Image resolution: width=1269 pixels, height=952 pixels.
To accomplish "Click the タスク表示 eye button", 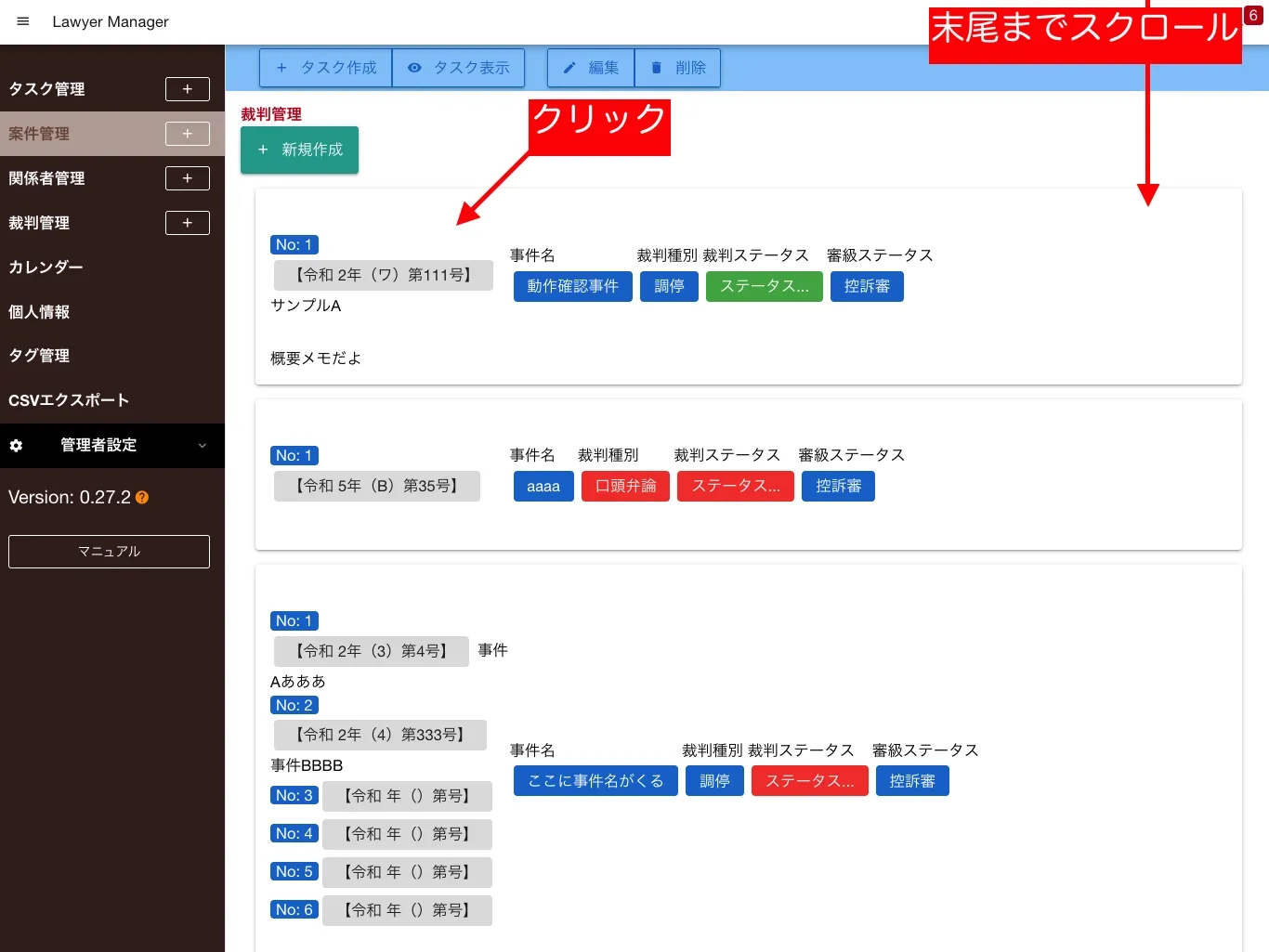I will 459,68.
